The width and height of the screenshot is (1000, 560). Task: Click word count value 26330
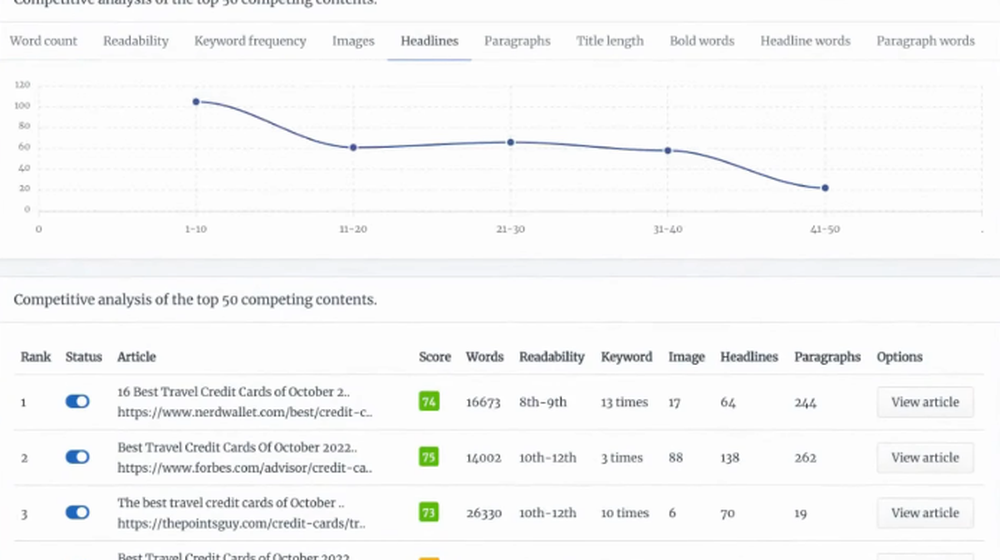[x=484, y=513]
